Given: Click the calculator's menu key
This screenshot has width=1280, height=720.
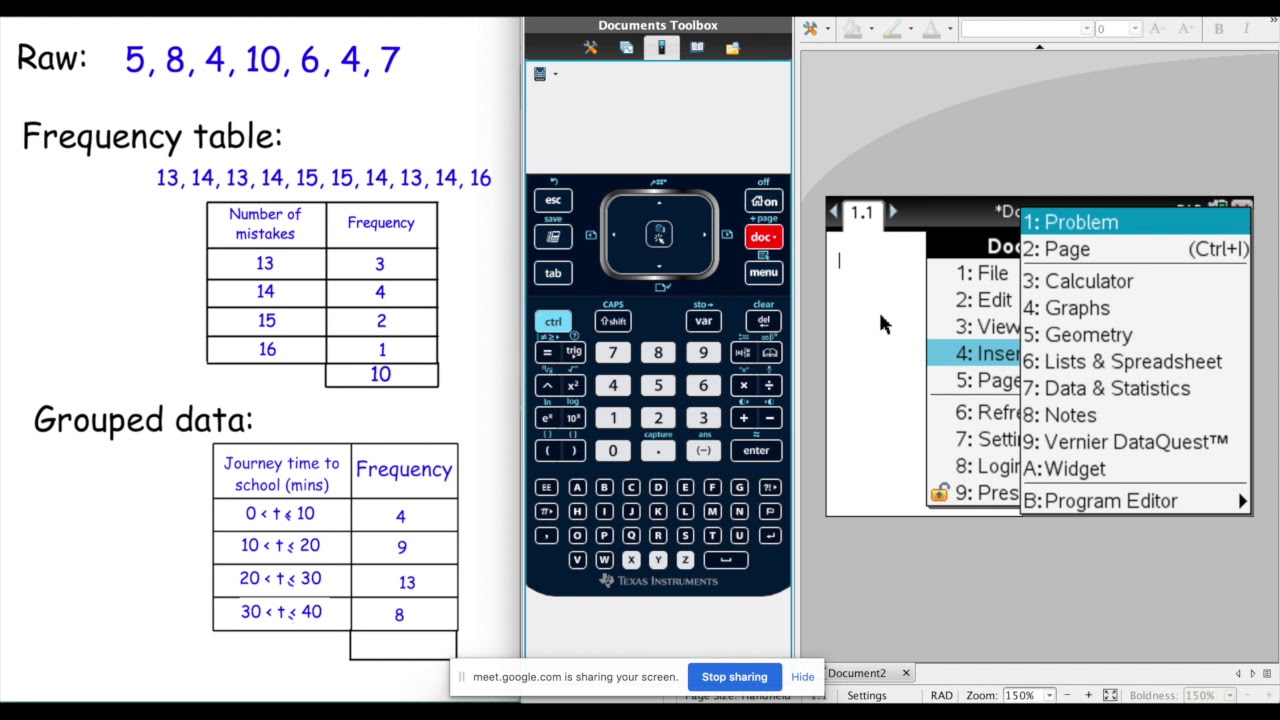Looking at the screenshot, I should (x=763, y=272).
